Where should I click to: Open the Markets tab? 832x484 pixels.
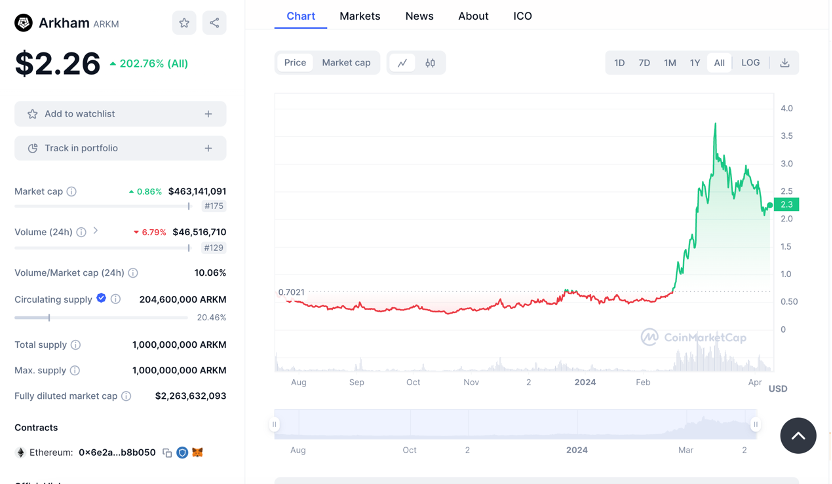coord(360,16)
